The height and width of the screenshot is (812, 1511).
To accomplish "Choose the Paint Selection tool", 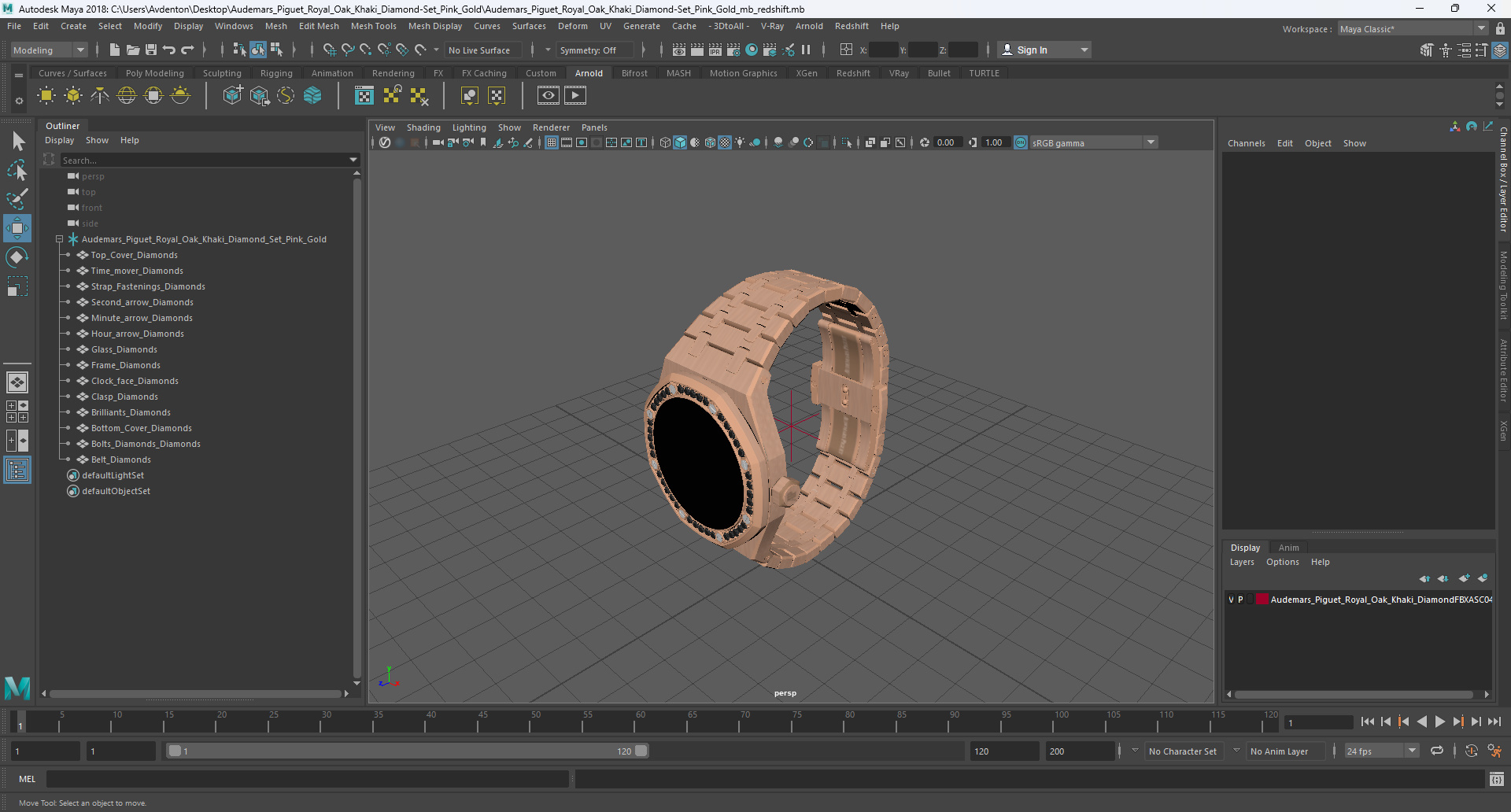I will (17, 199).
